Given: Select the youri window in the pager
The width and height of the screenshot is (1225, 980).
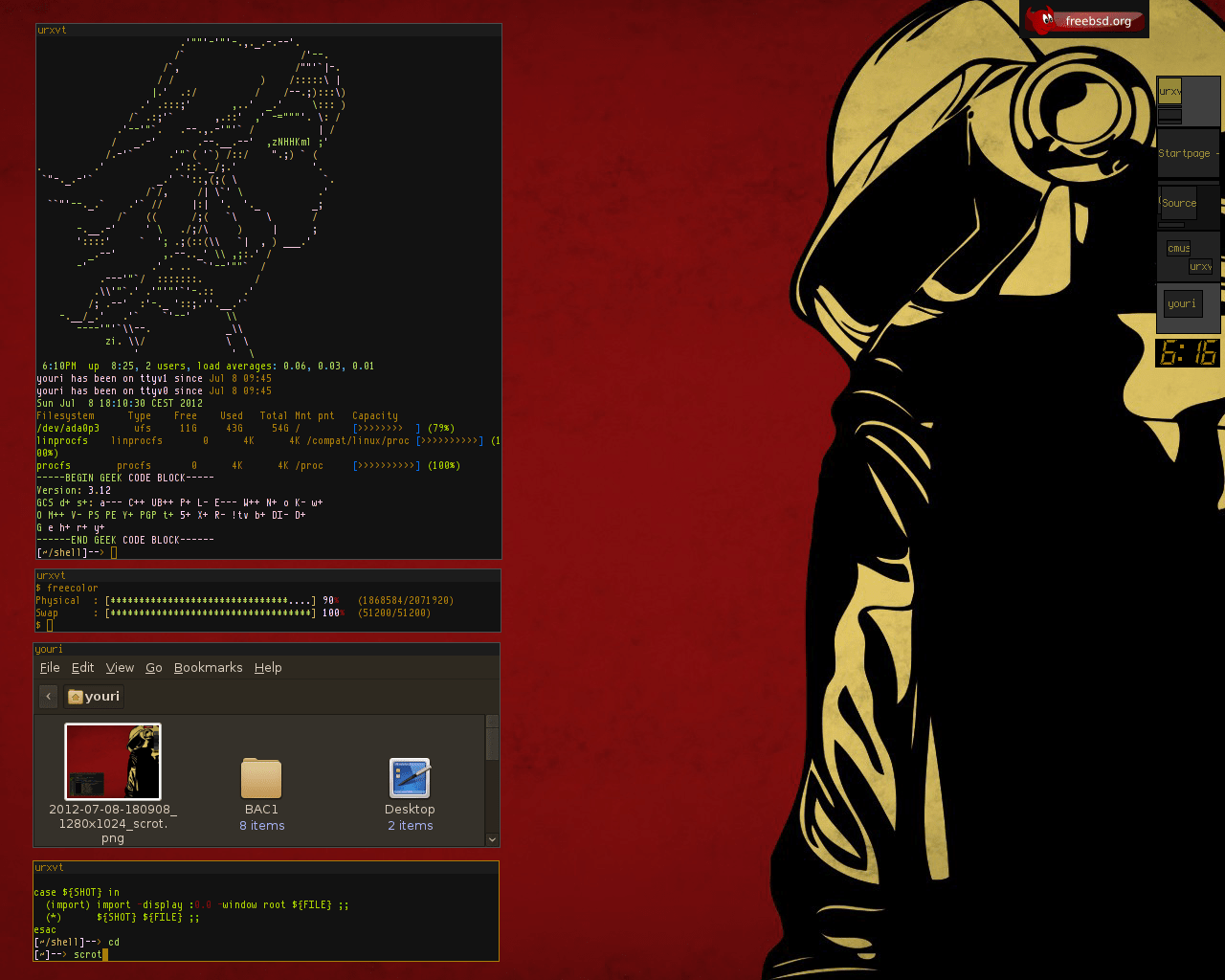Looking at the screenshot, I should 1183,304.
